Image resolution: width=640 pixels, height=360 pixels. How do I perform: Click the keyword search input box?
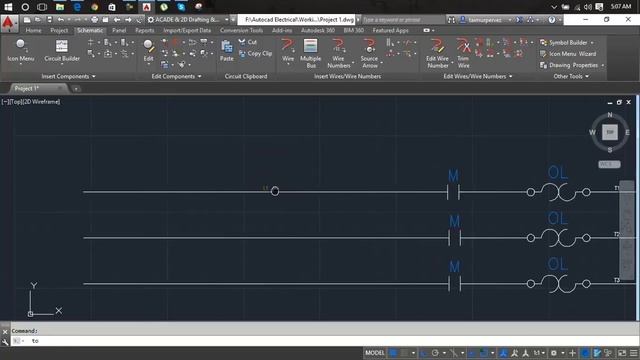402,20
